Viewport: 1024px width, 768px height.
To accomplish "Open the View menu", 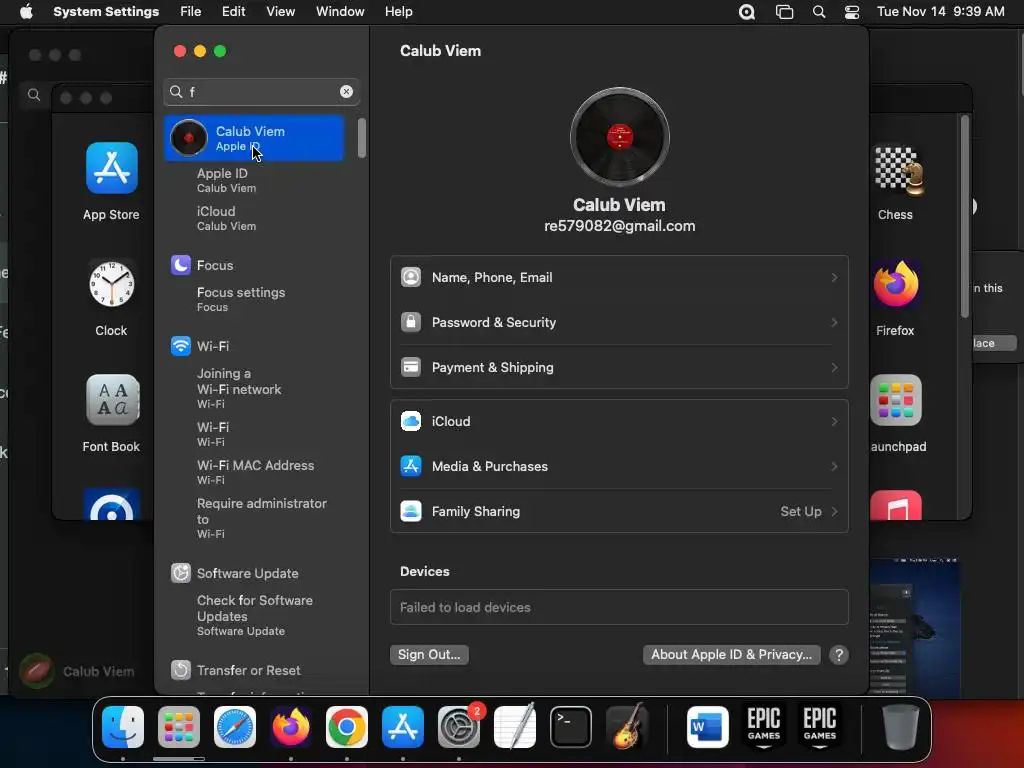I will click(280, 12).
